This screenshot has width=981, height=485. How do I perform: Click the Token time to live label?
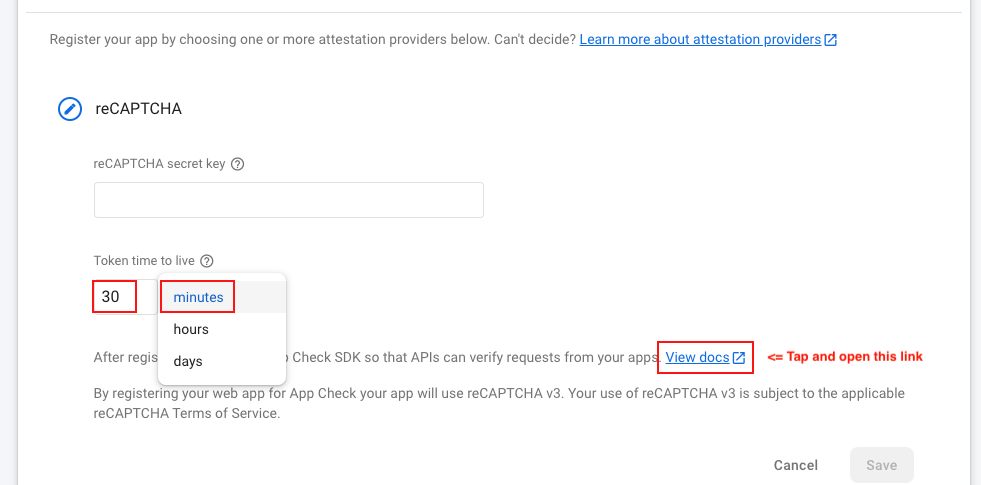coord(144,261)
